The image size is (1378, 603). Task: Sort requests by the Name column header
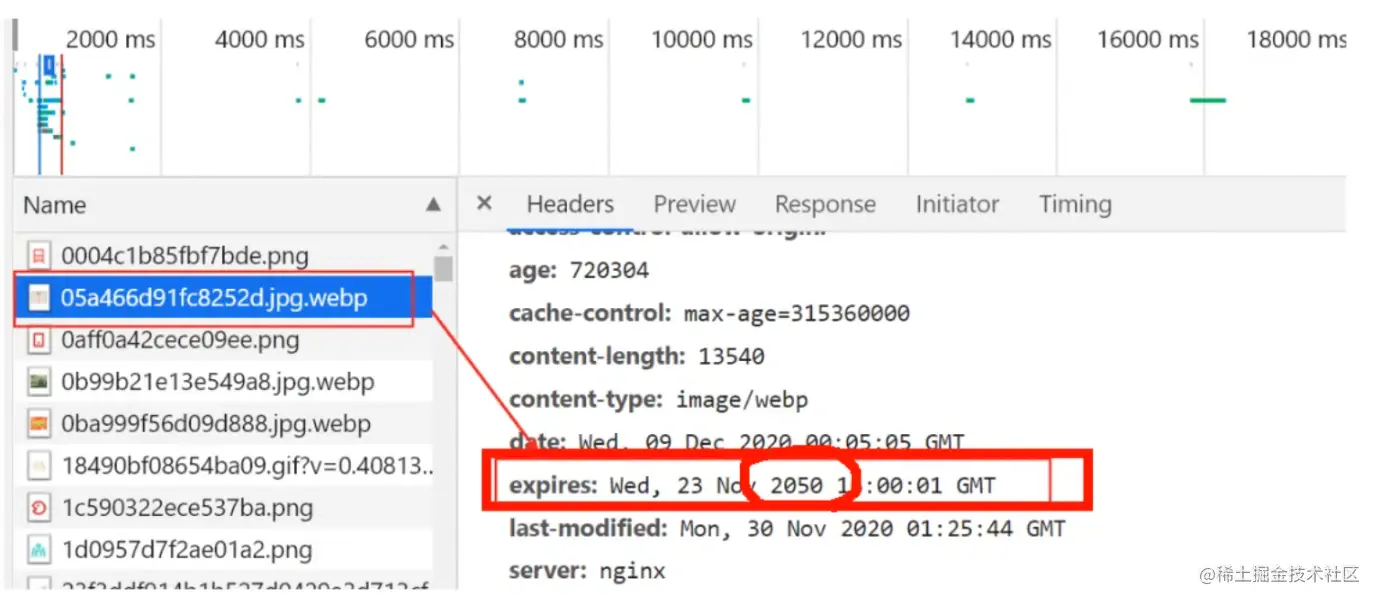(x=55, y=205)
